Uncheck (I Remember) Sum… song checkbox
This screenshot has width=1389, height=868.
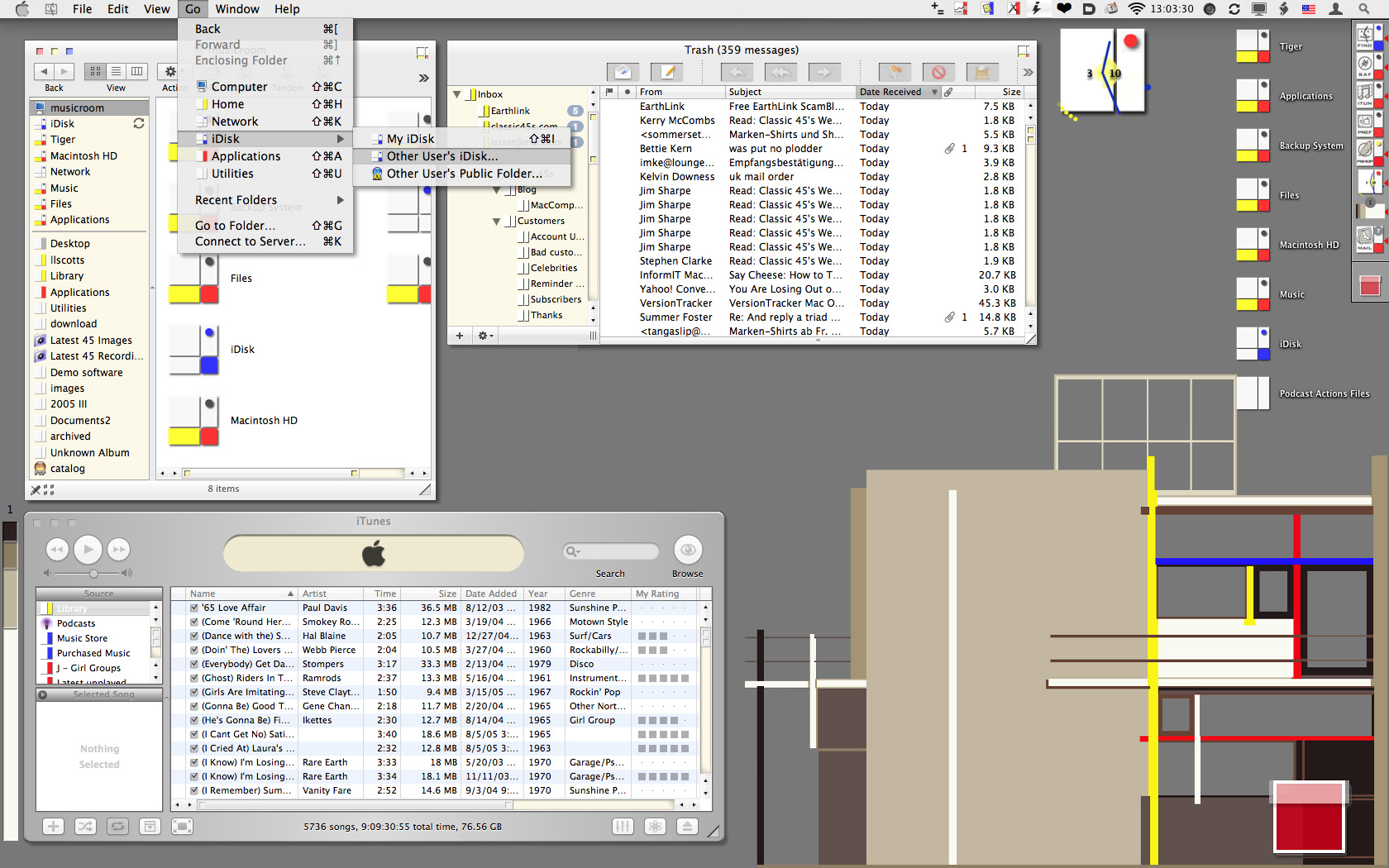click(x=194, y=790)
